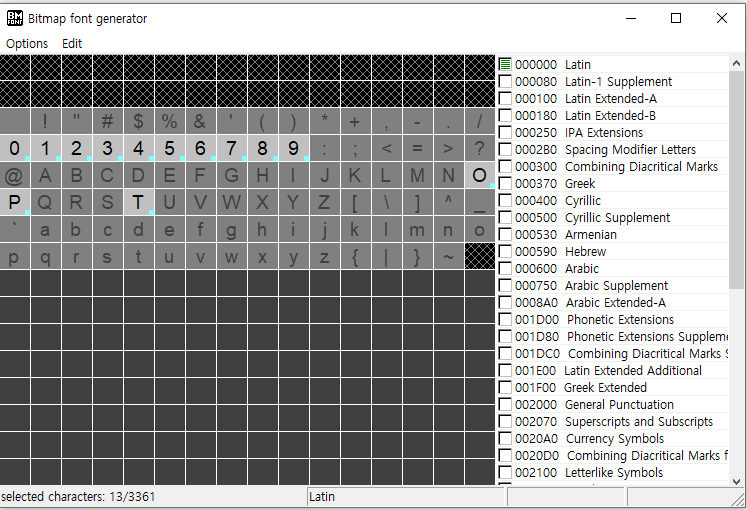Viewport: 747px width, 510px height.
Task: Select the Phonetic Extensions 001D00 row
Action: pyautogui.click(x=613, y=320)
